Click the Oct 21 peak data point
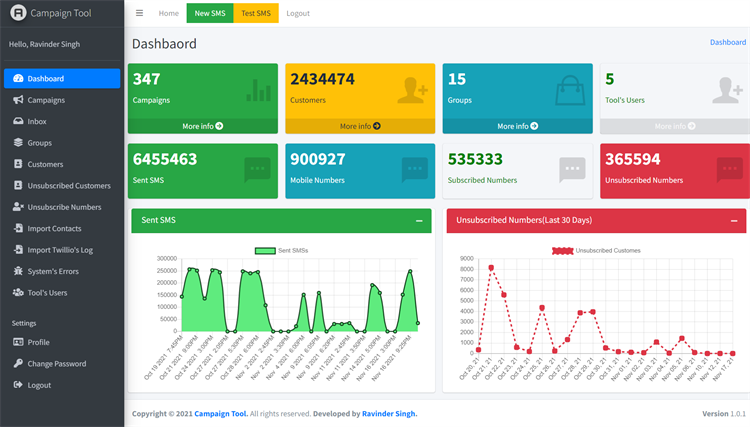The image size is (750, 427). 491,268
